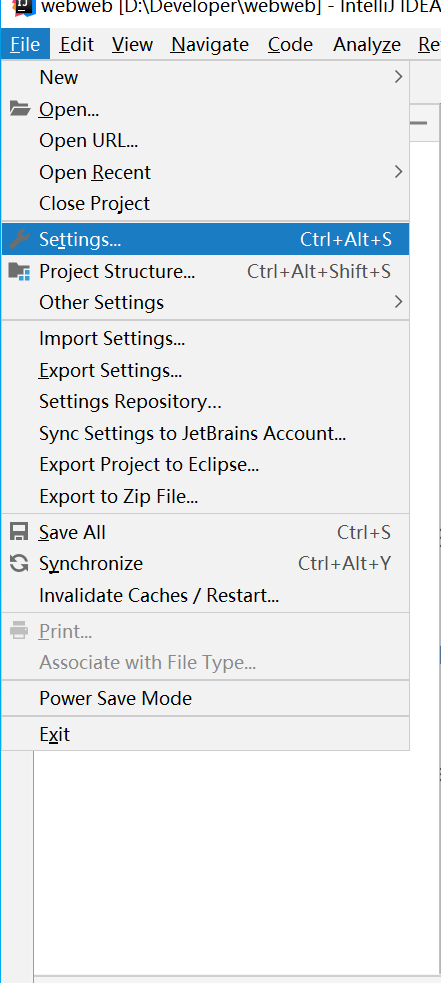Expand the Open Recent submenu arrow
Image resolution: width=441 pixels, height=983 pixels.
398,172
